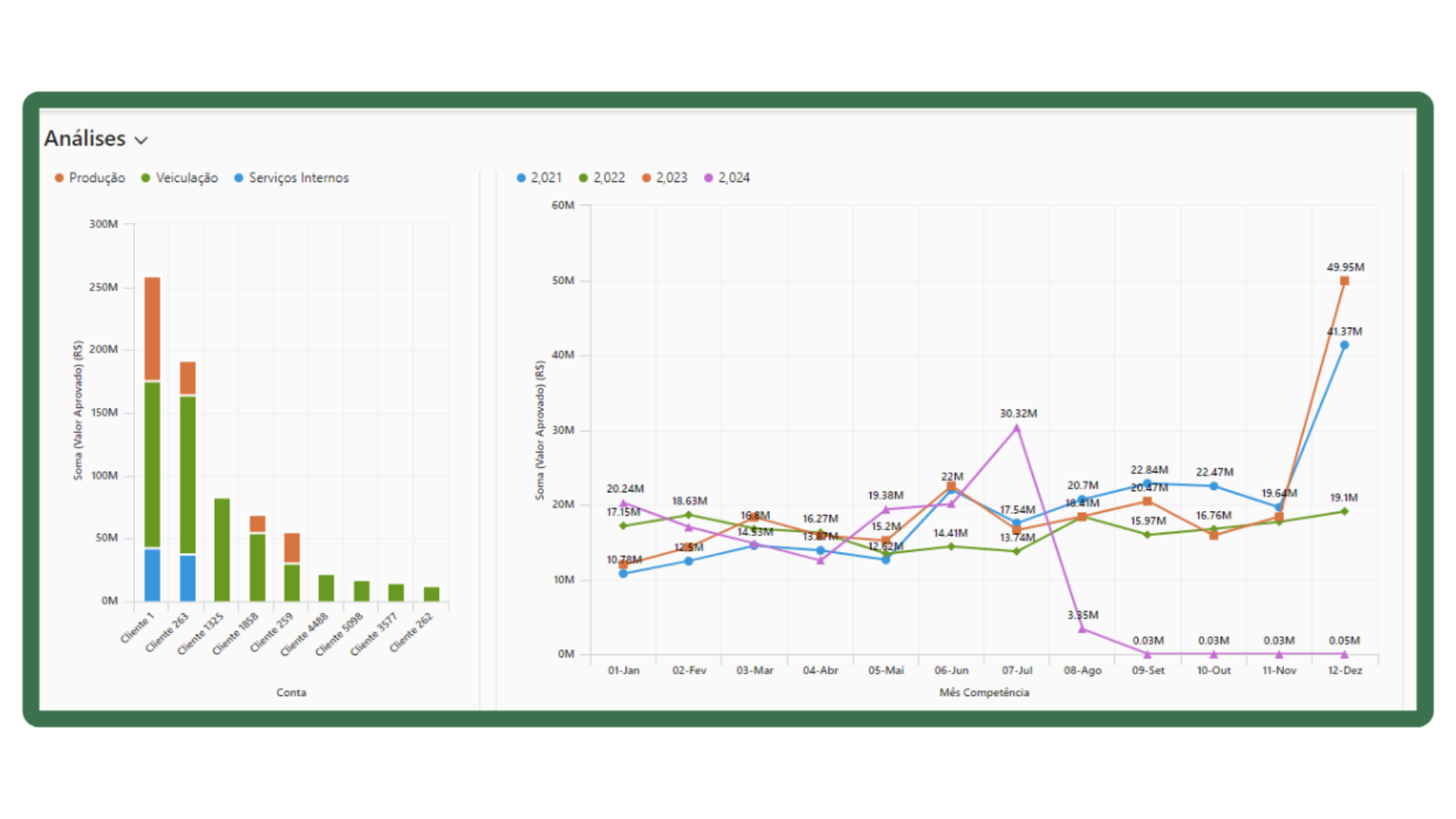1456x819 pixels.
Task: Toggle 2,024 series legend
Action: pos(726,177)
